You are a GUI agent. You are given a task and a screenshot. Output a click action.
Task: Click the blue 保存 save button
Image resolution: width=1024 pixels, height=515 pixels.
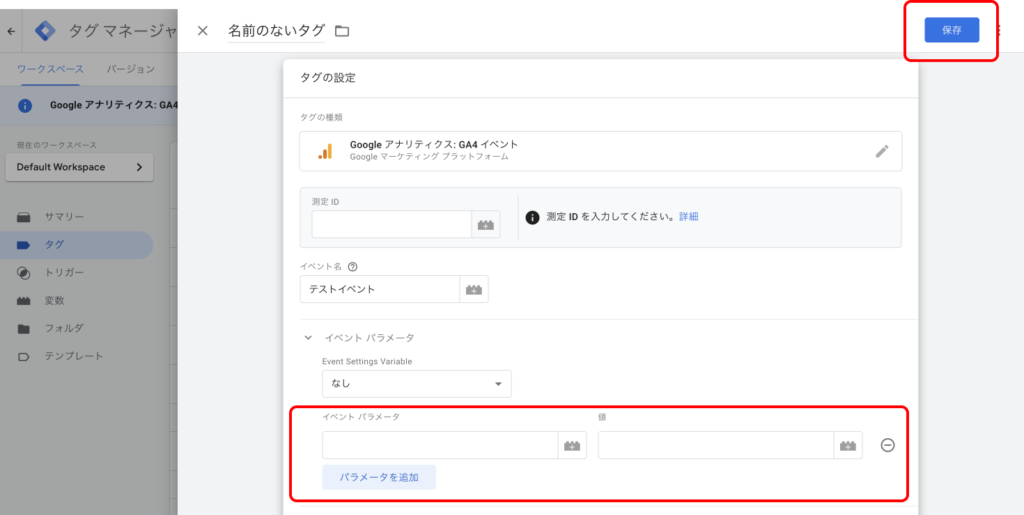point(952,30)
